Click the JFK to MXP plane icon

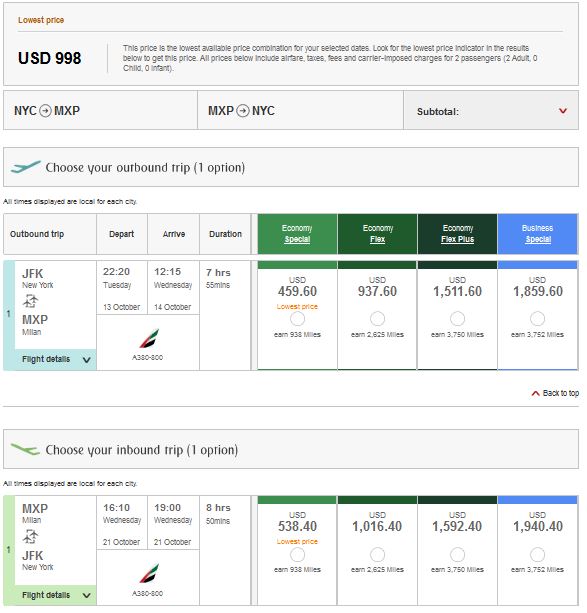click(x=30, y=301)
